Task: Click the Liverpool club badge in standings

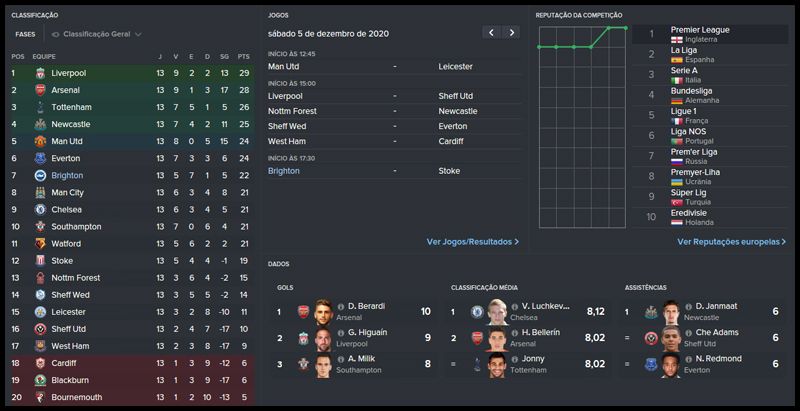Action: click(x=40, y=73)
